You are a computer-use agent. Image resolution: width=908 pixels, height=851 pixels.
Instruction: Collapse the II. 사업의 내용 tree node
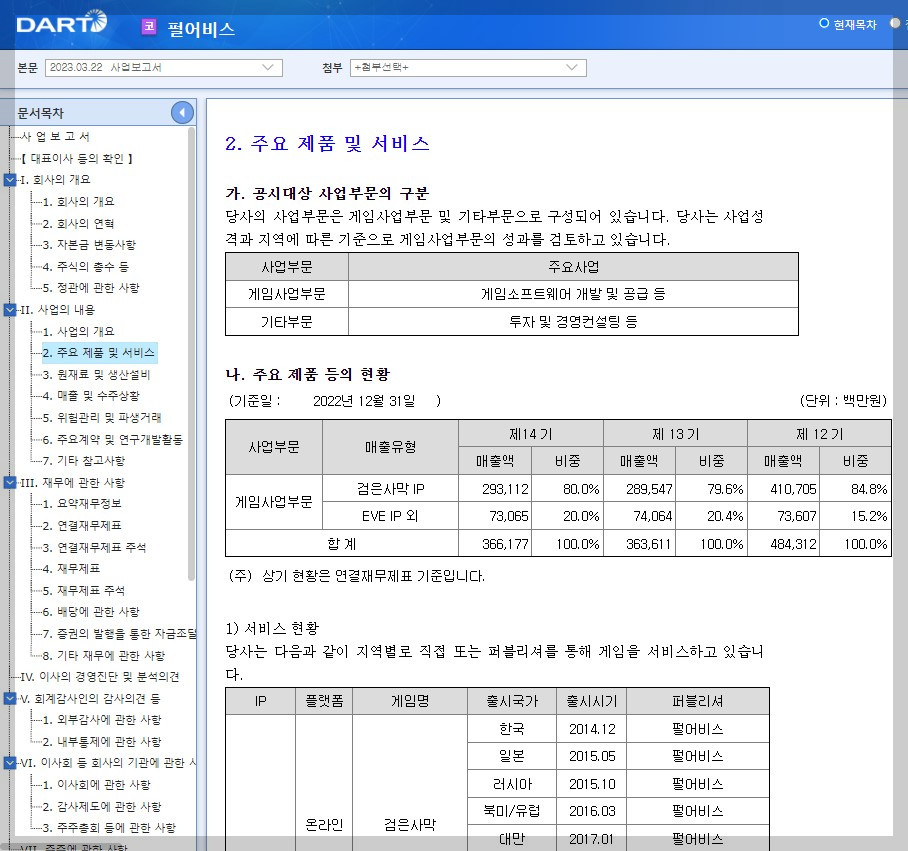[10, 310]
